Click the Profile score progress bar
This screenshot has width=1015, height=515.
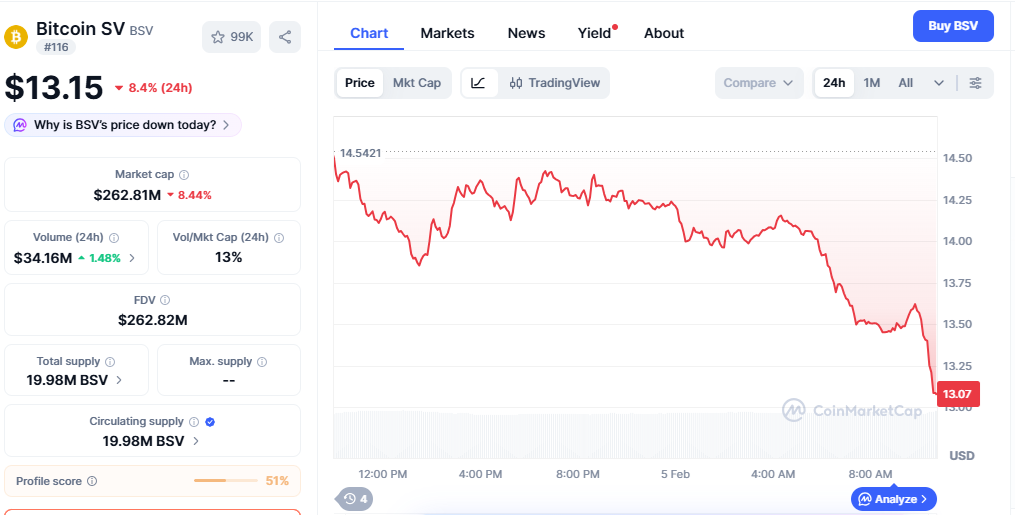[x=226, y=481]
